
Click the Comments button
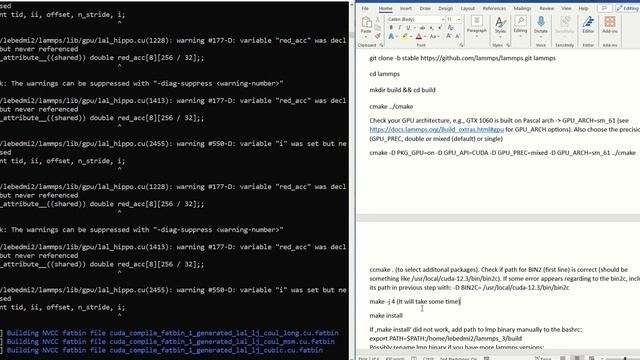coord(604,8)
